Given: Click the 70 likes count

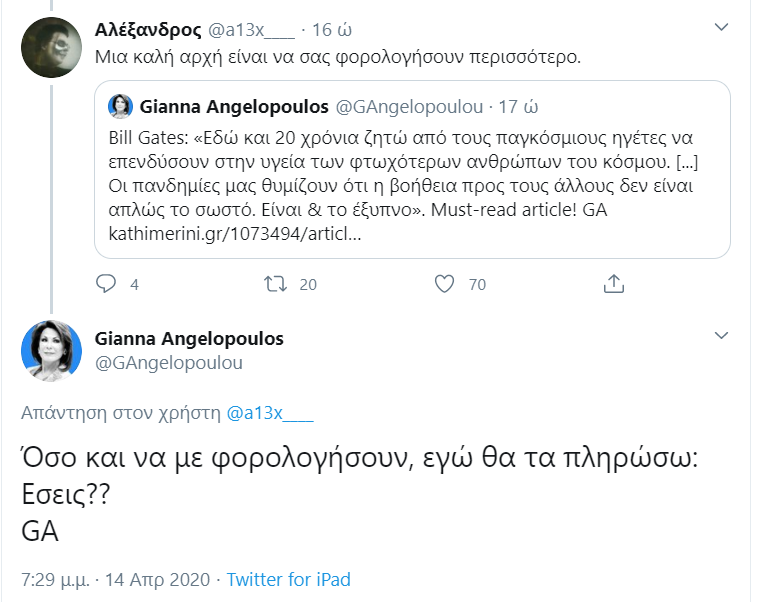Looking at the screenshot, I should tap(477, 285).
